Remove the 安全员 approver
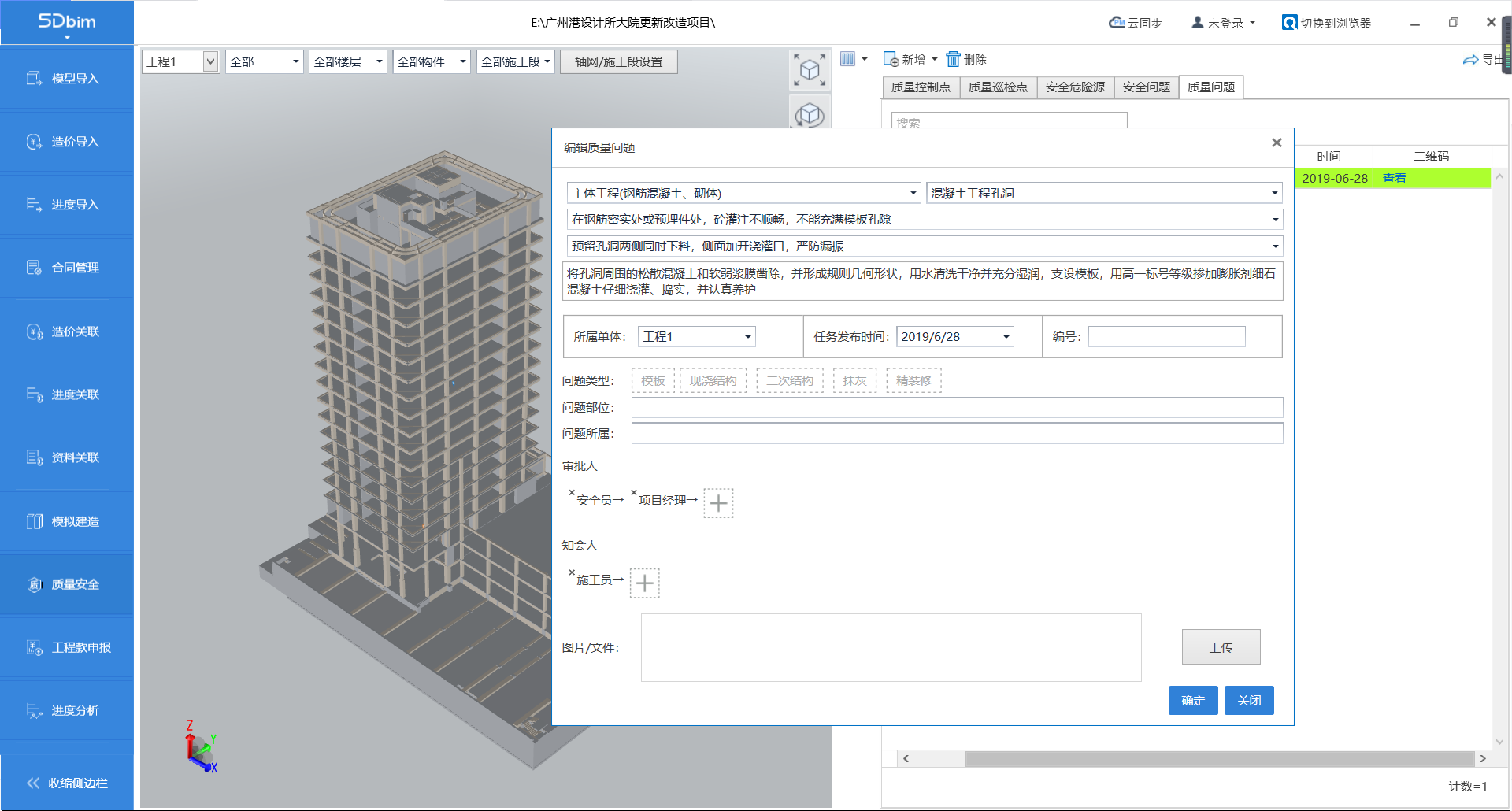The width and height of the screenshot is (1512, 811). pyautogui.click(x=572, y=493)
